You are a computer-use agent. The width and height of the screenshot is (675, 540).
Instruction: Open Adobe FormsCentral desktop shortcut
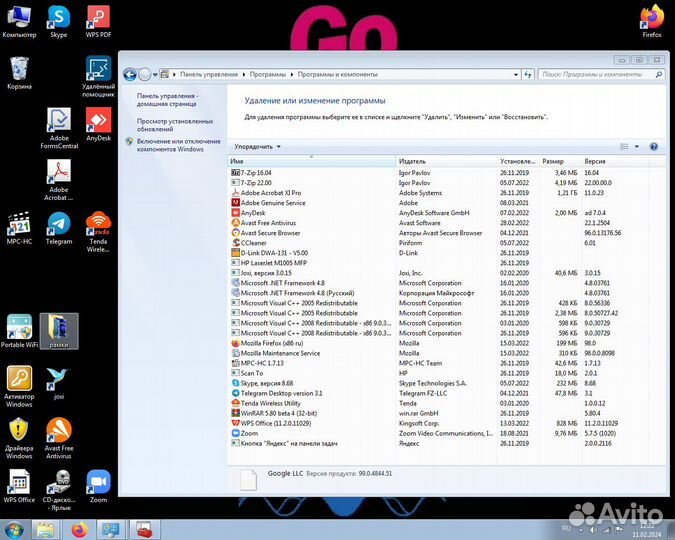59,128
